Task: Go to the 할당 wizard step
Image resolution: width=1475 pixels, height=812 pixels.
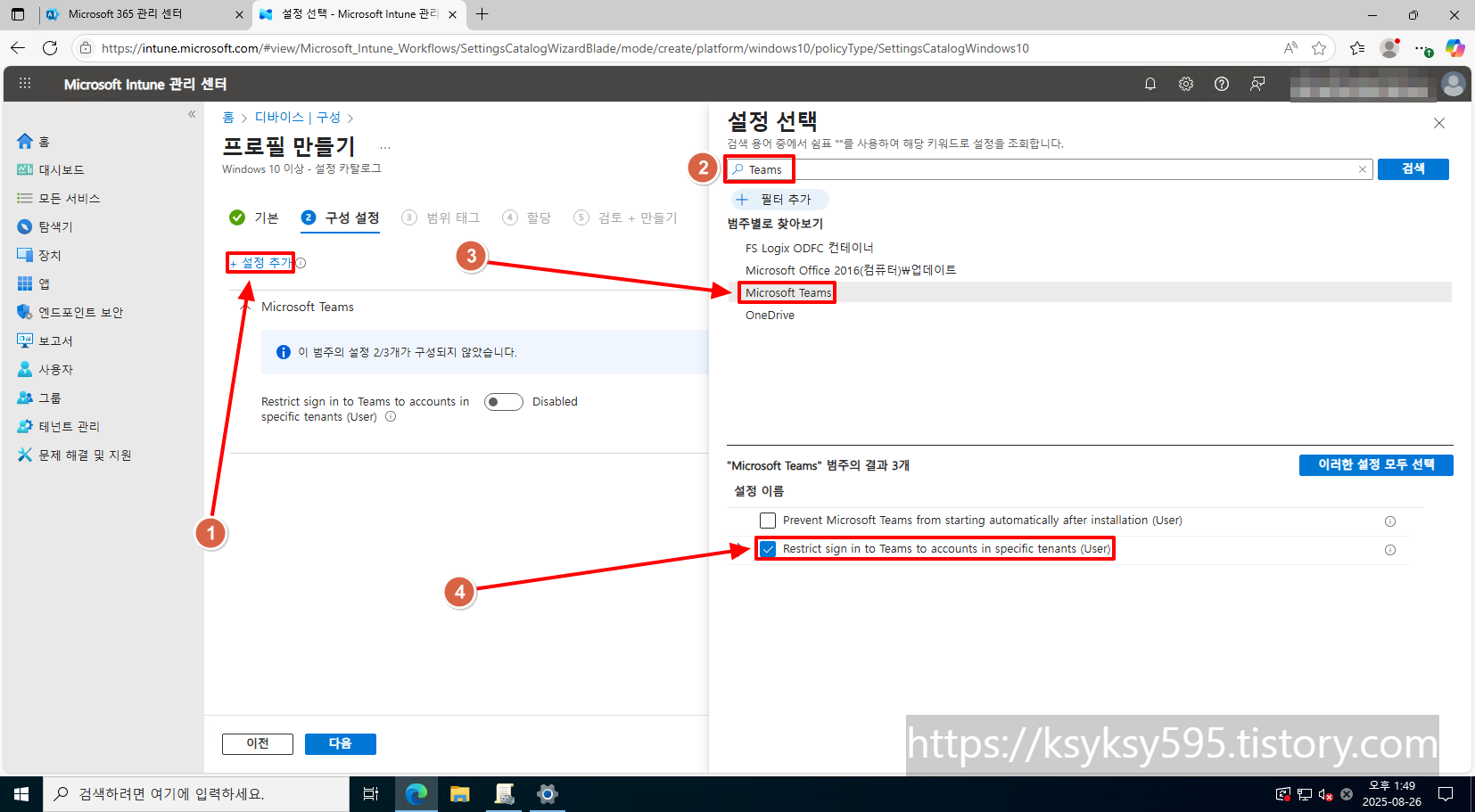Action: (527, 217)
